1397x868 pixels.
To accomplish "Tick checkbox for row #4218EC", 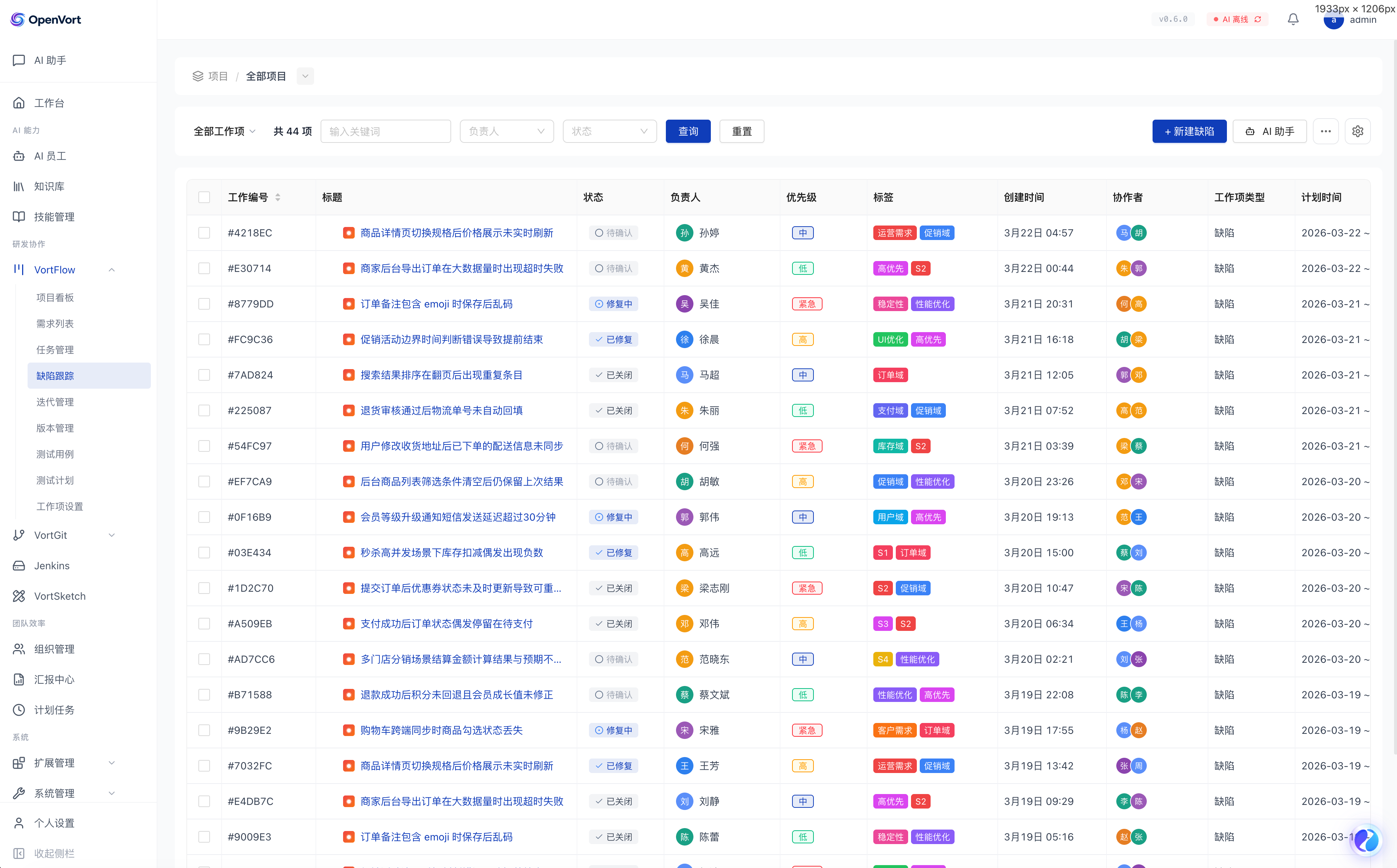I will [x=205, y=233].
